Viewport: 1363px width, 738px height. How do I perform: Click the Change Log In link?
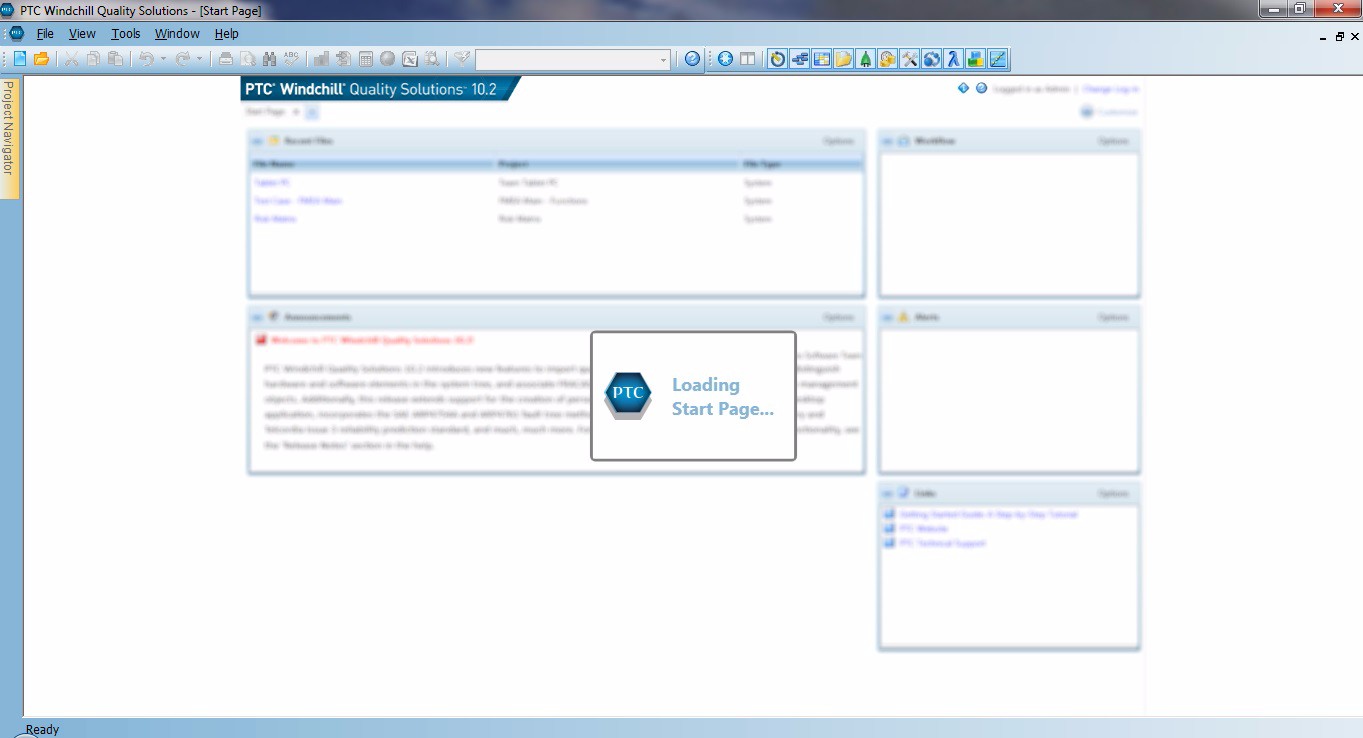(x=1111, y=89)
